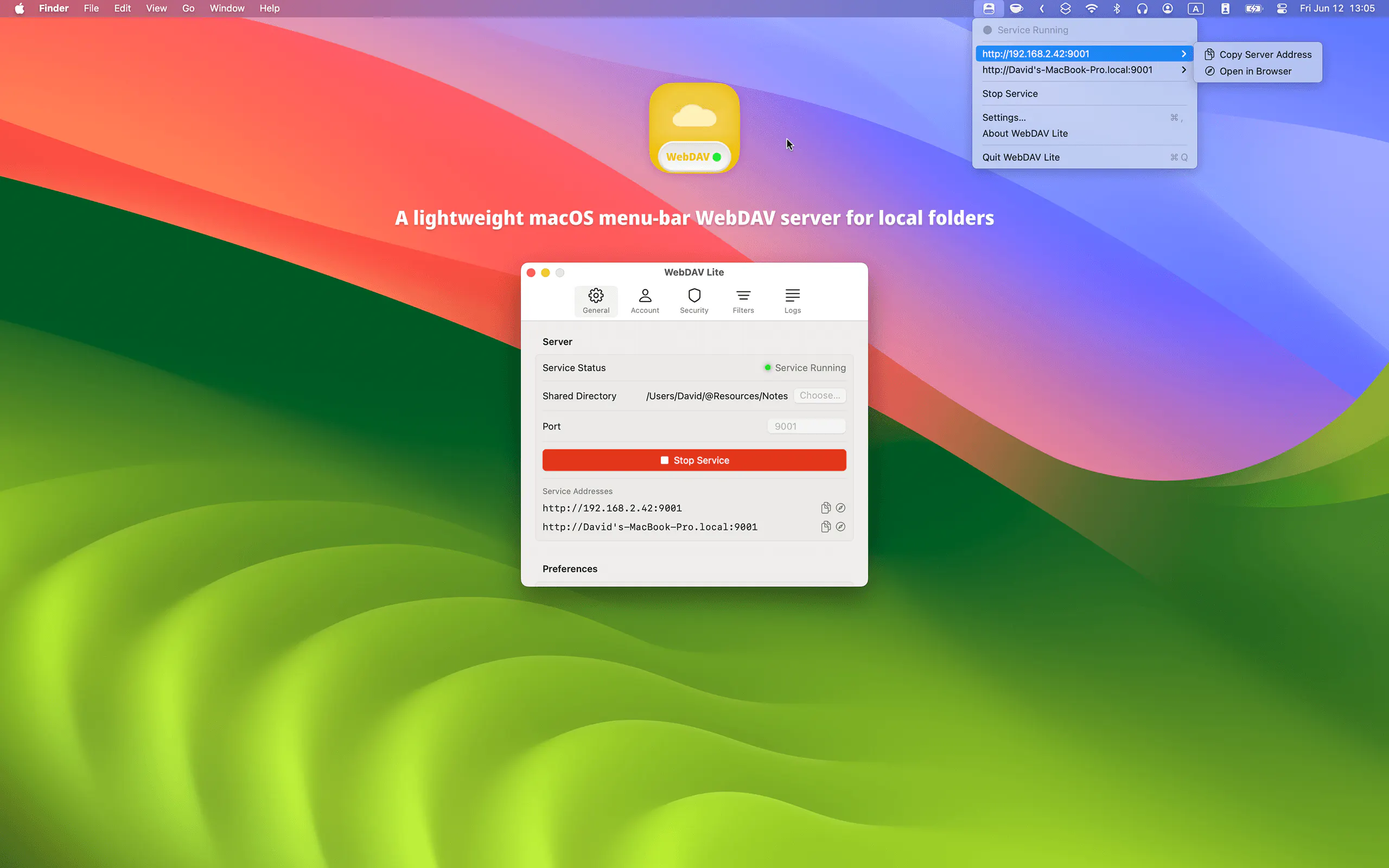Click the WebDAV Lite menu bar icon

[989, 9]
